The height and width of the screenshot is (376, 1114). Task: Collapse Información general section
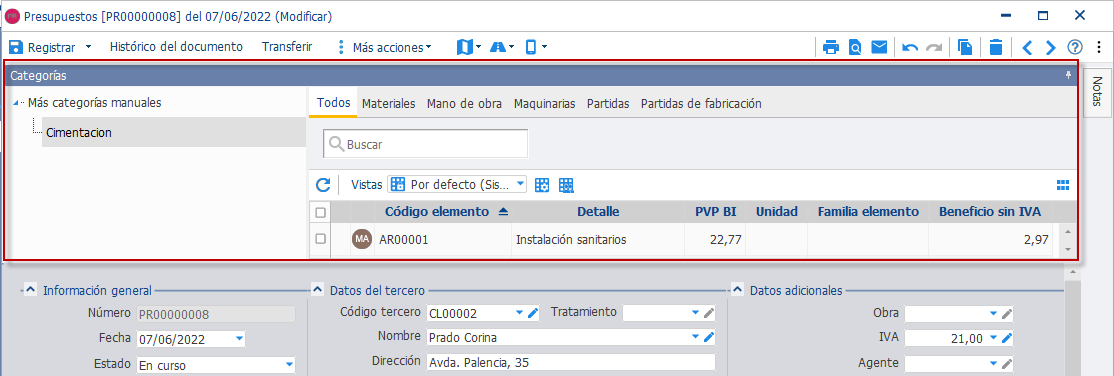click(x=31, y=289)
